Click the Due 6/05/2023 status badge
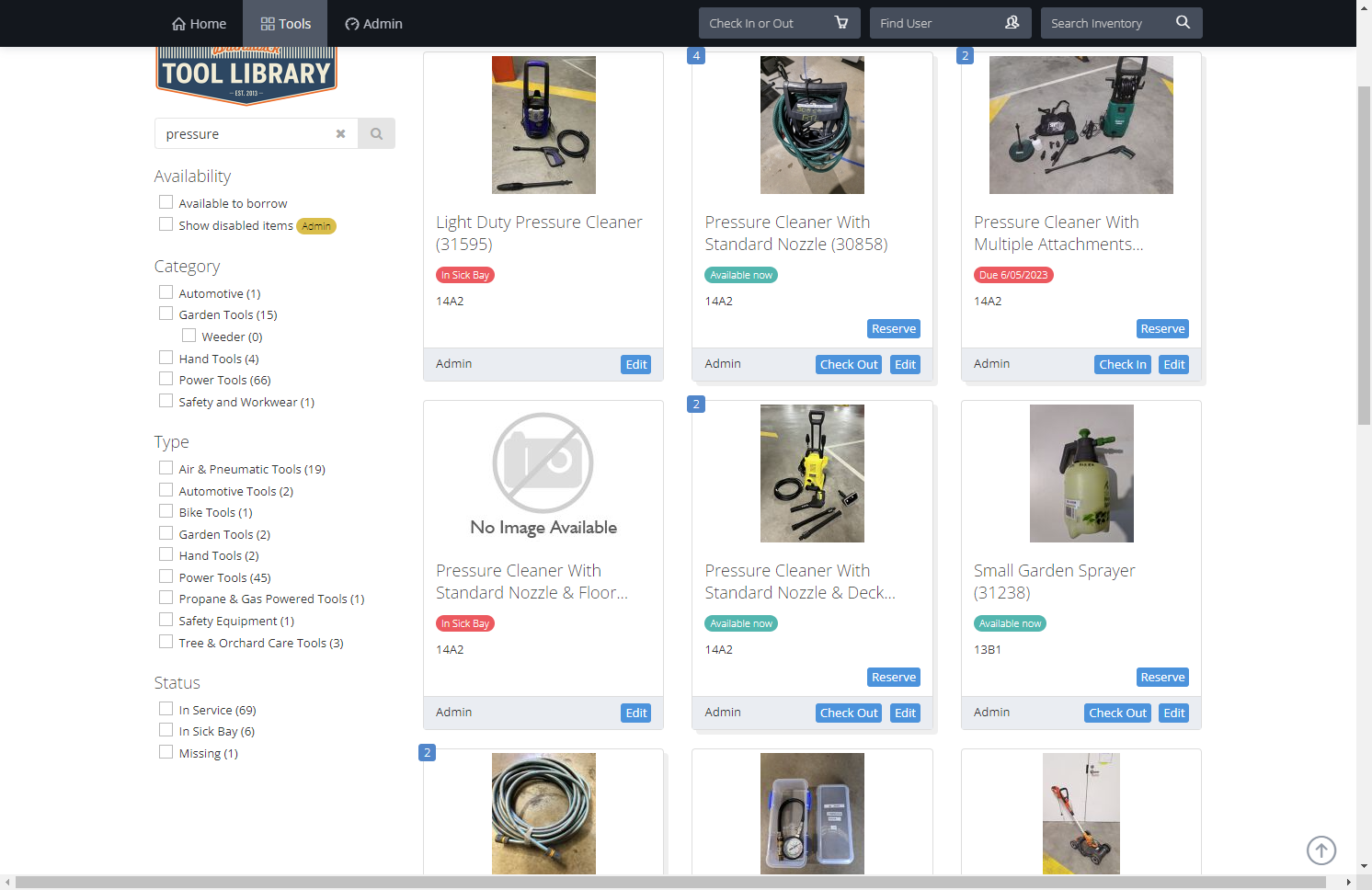The width and height of the screenshot is (1372, 890). point(1013,275)
